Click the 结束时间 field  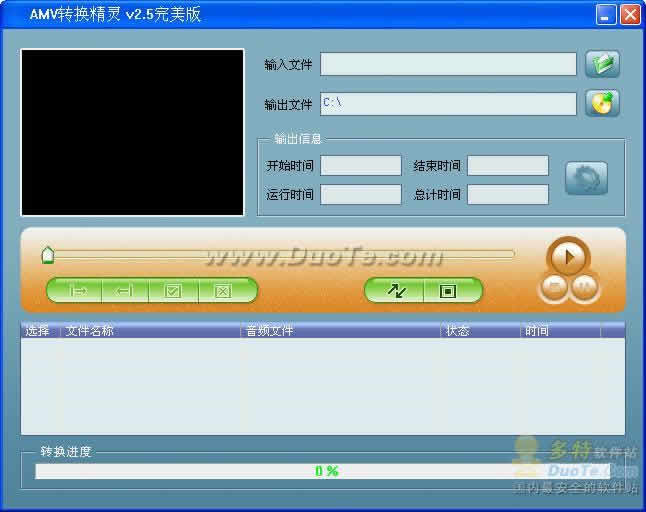point(508,165)
